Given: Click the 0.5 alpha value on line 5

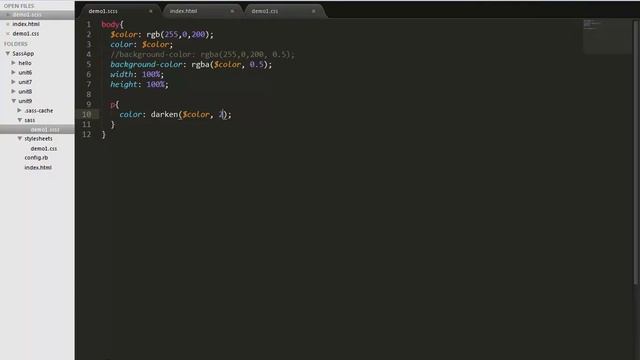Looking at the screenshot, I should point(257,64).
